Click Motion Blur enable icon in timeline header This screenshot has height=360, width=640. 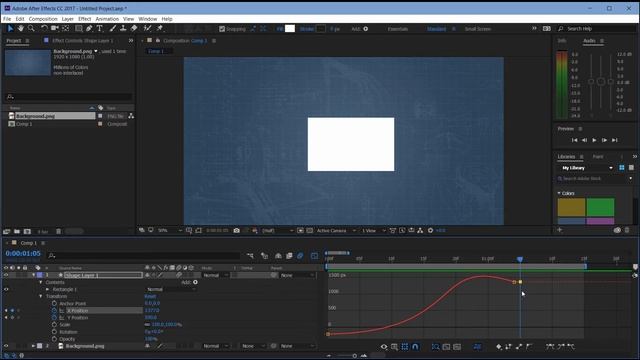coord(300,256)
